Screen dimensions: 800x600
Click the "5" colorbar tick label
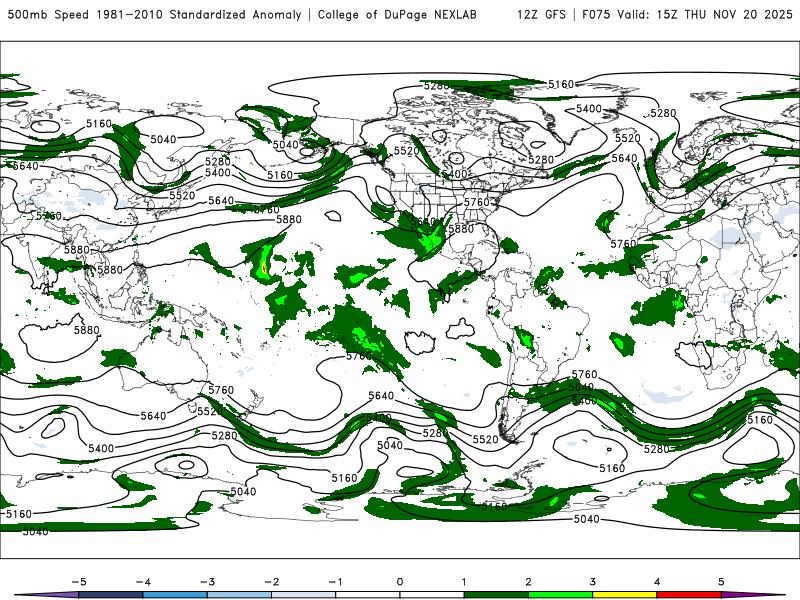click(x=721, y=582)
